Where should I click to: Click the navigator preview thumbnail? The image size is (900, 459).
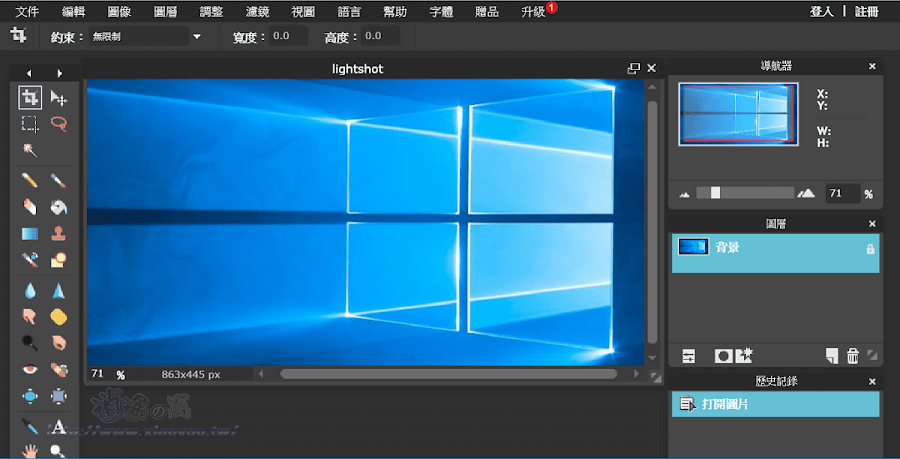click(x=738, y=114)
